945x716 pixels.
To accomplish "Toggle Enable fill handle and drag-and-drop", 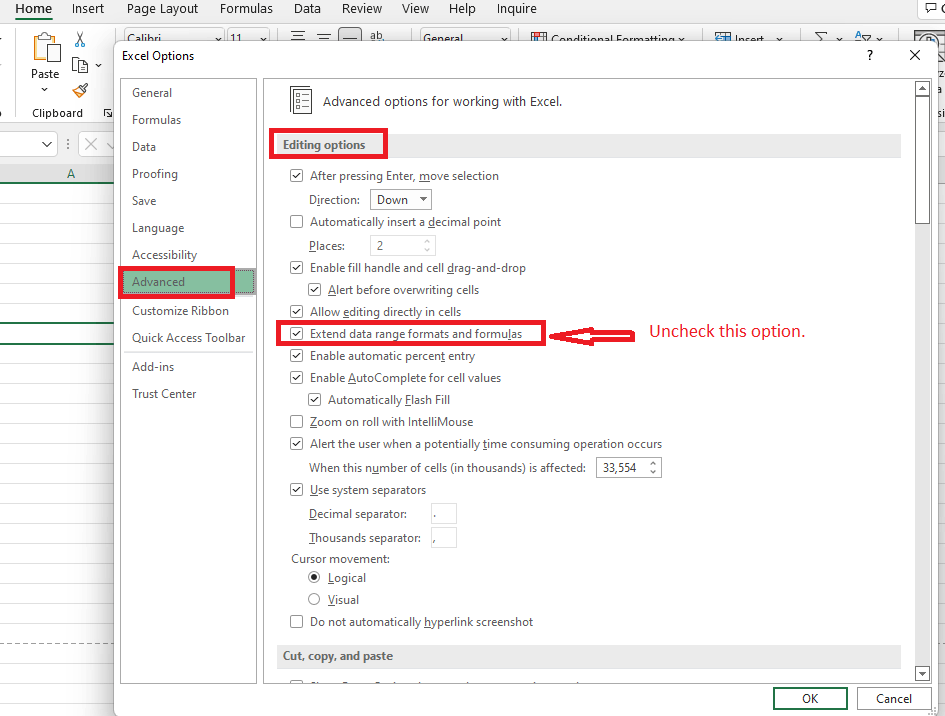I will pyautogui.click(x=297, y=268).
